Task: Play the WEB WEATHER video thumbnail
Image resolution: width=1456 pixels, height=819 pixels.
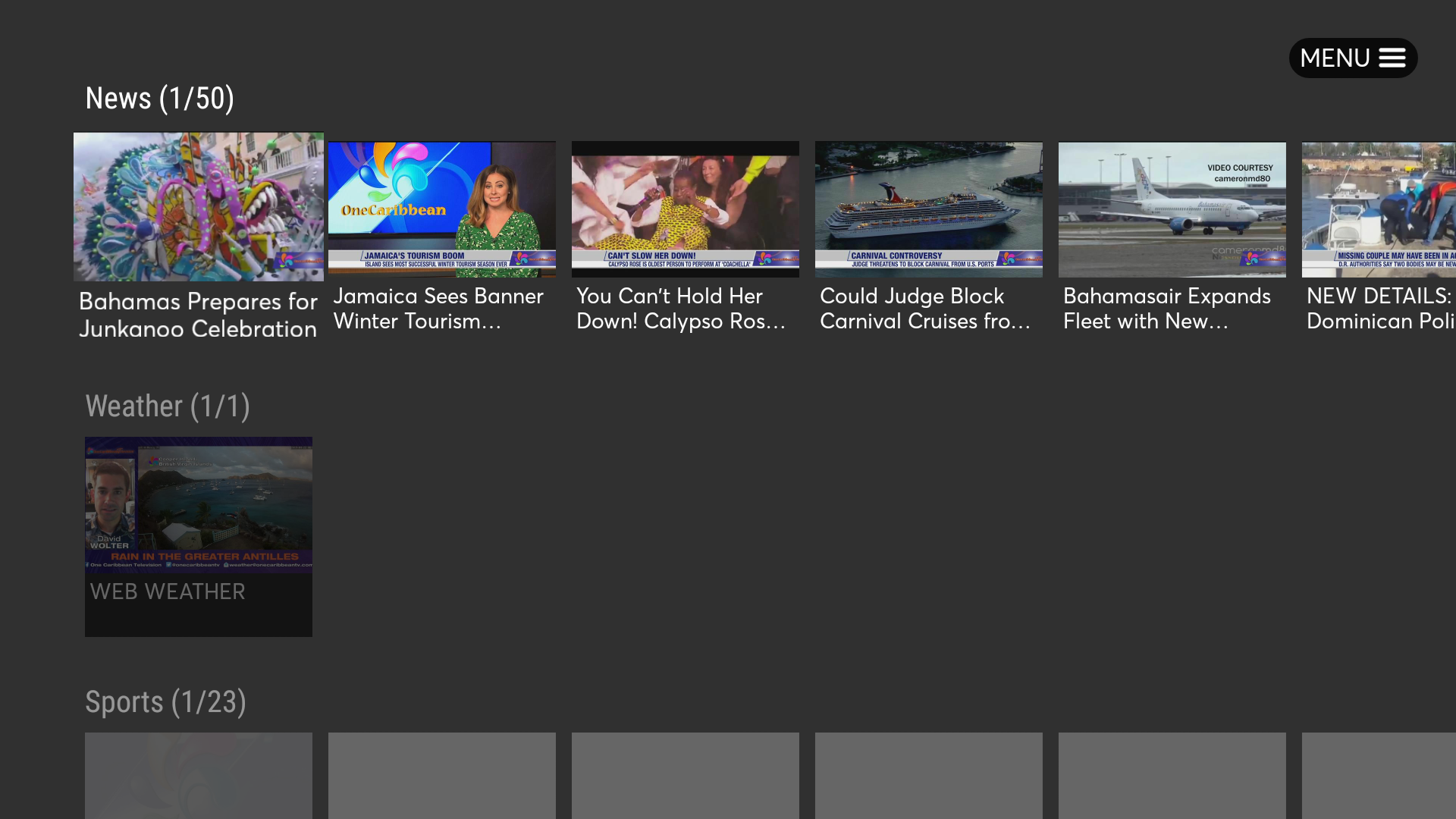Action: [198, 504]
